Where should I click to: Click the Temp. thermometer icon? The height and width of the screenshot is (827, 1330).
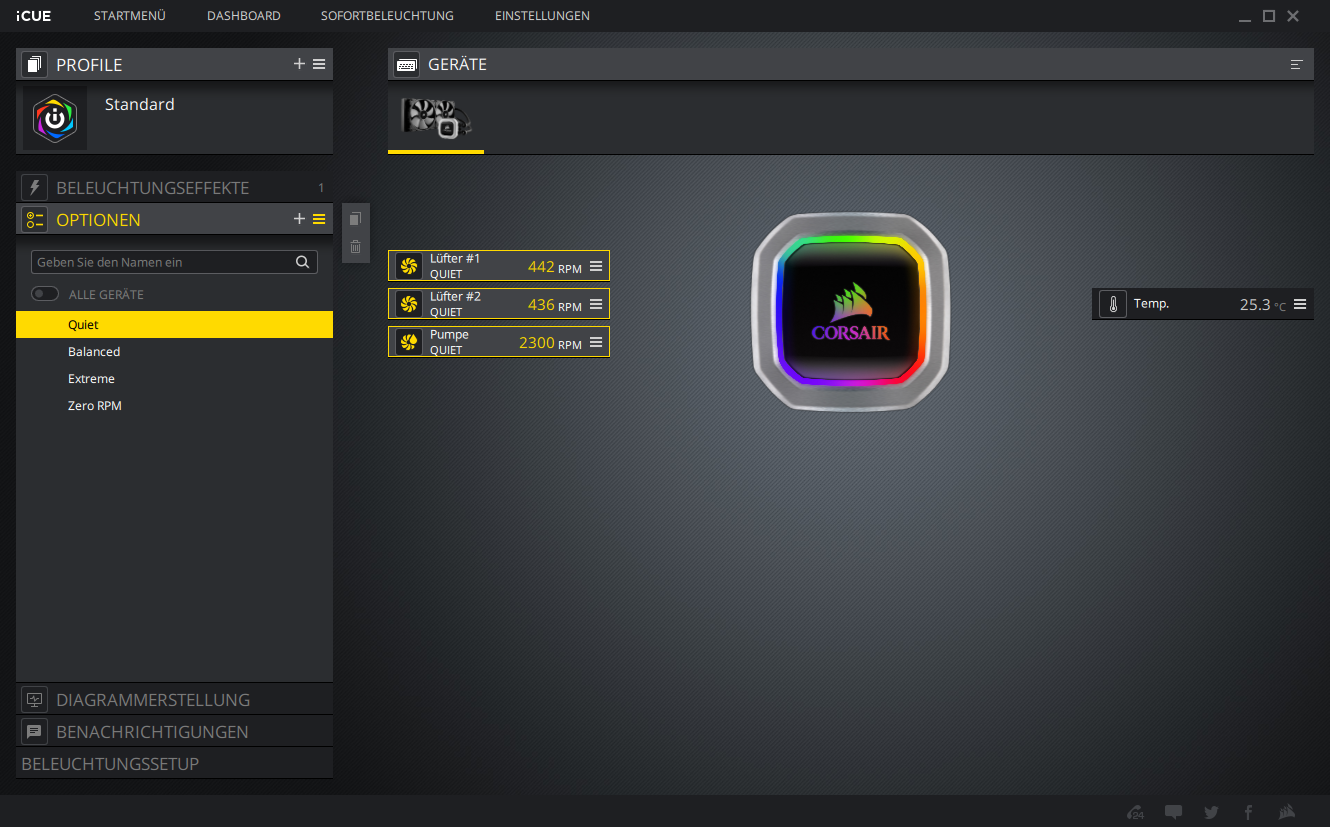tap(1113, 304)
